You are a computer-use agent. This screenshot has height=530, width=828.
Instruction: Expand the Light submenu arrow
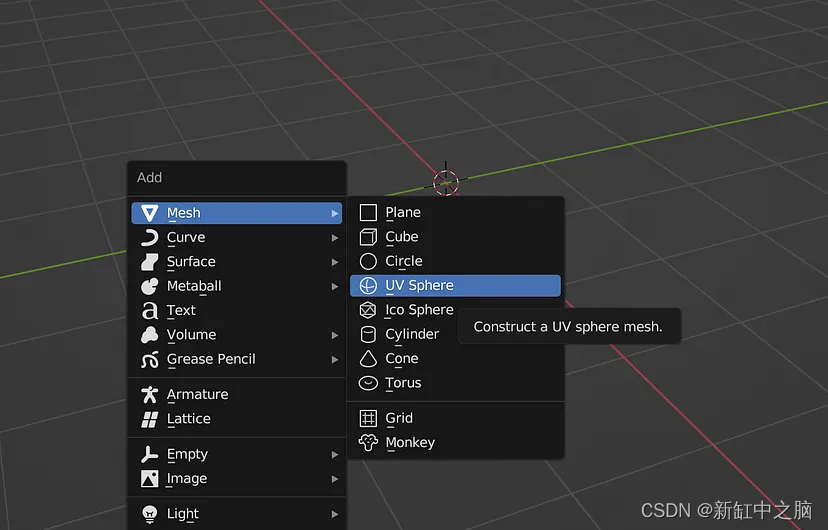(335, 514)
